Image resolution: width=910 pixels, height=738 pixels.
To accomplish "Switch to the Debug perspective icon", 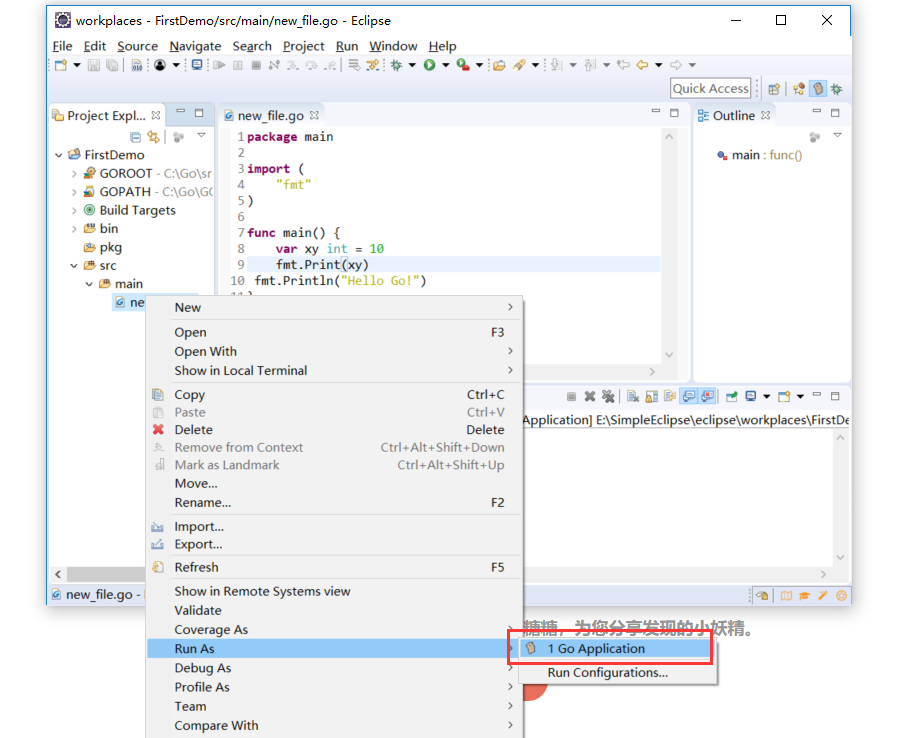I will pyautogui.click(x=836, y=89).
